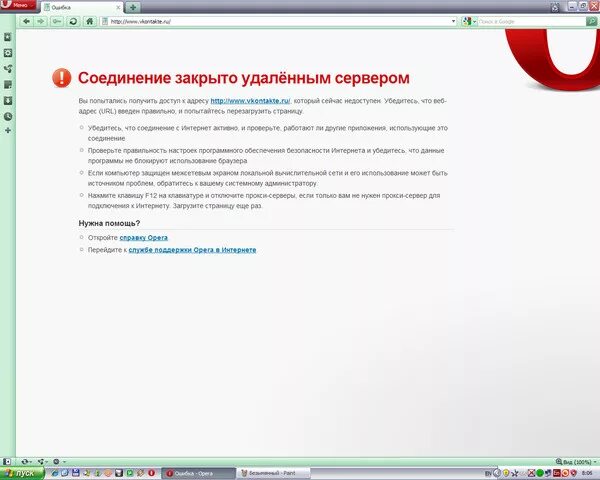The image size is (600, 480).
Task: Click the green circle tray icon
Action: point(540,473)
